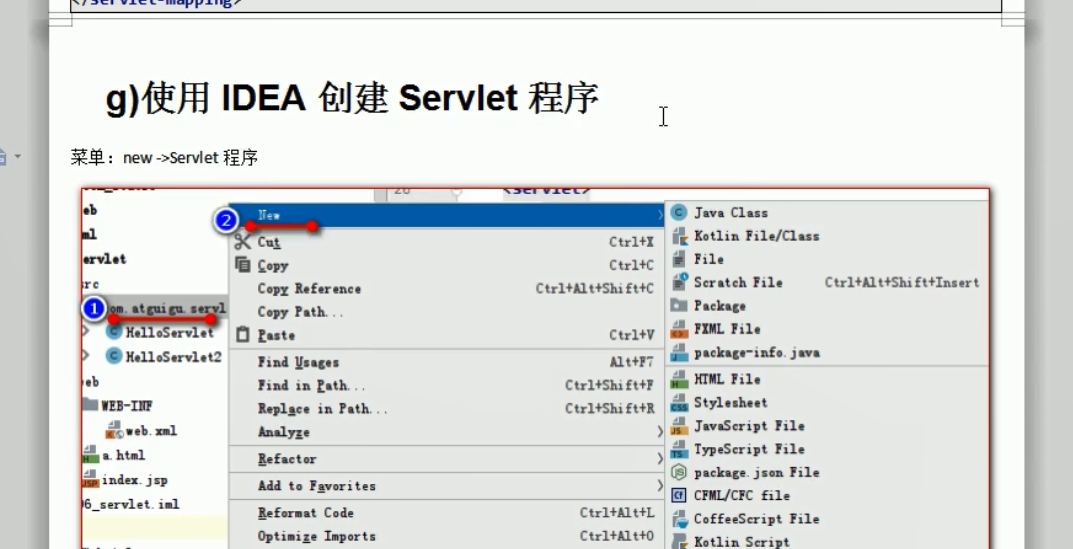Click the Kotlin File/Class icon
Viewport: 1073px width, 549px height.
[x=679, y=236]
